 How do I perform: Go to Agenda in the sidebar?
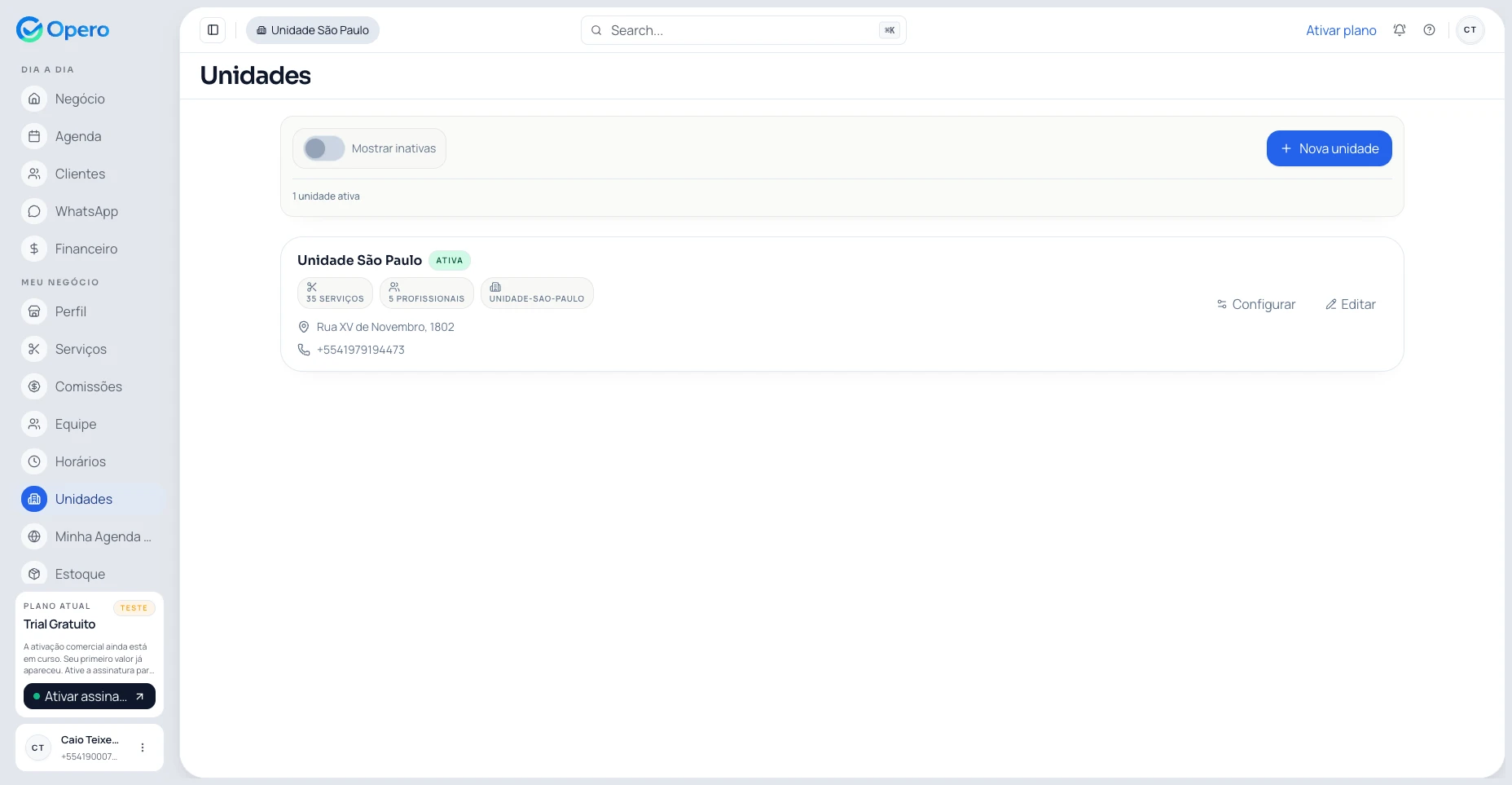(77, 136)
